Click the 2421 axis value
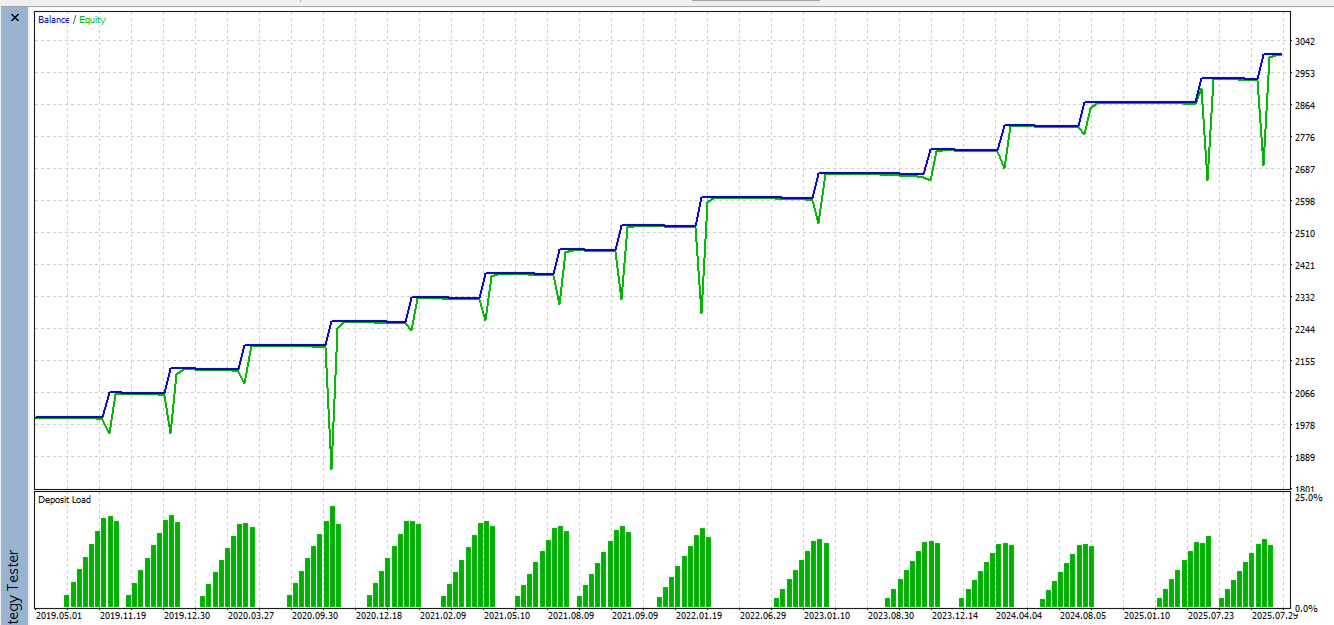The height and width of the screenshot is (625, 1334). 1304,266
